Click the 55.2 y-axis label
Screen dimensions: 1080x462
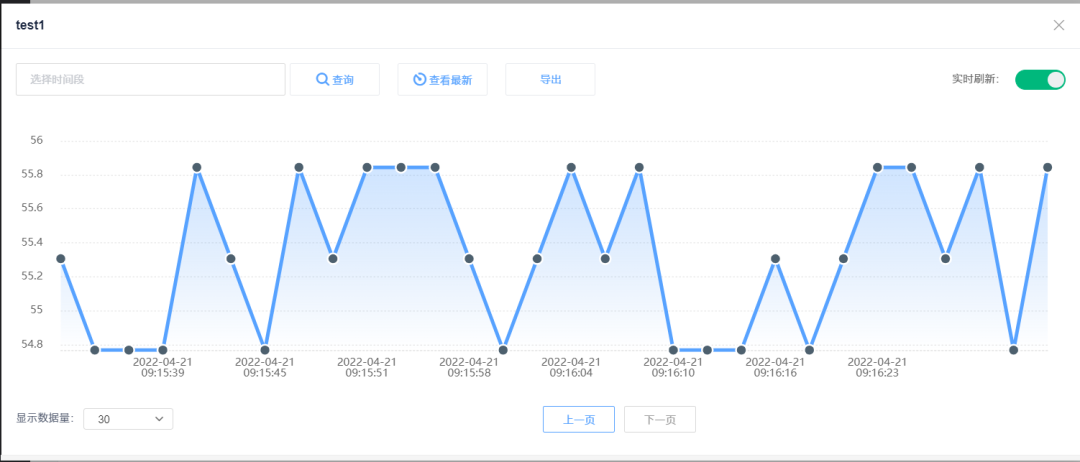tap(32, 276)
